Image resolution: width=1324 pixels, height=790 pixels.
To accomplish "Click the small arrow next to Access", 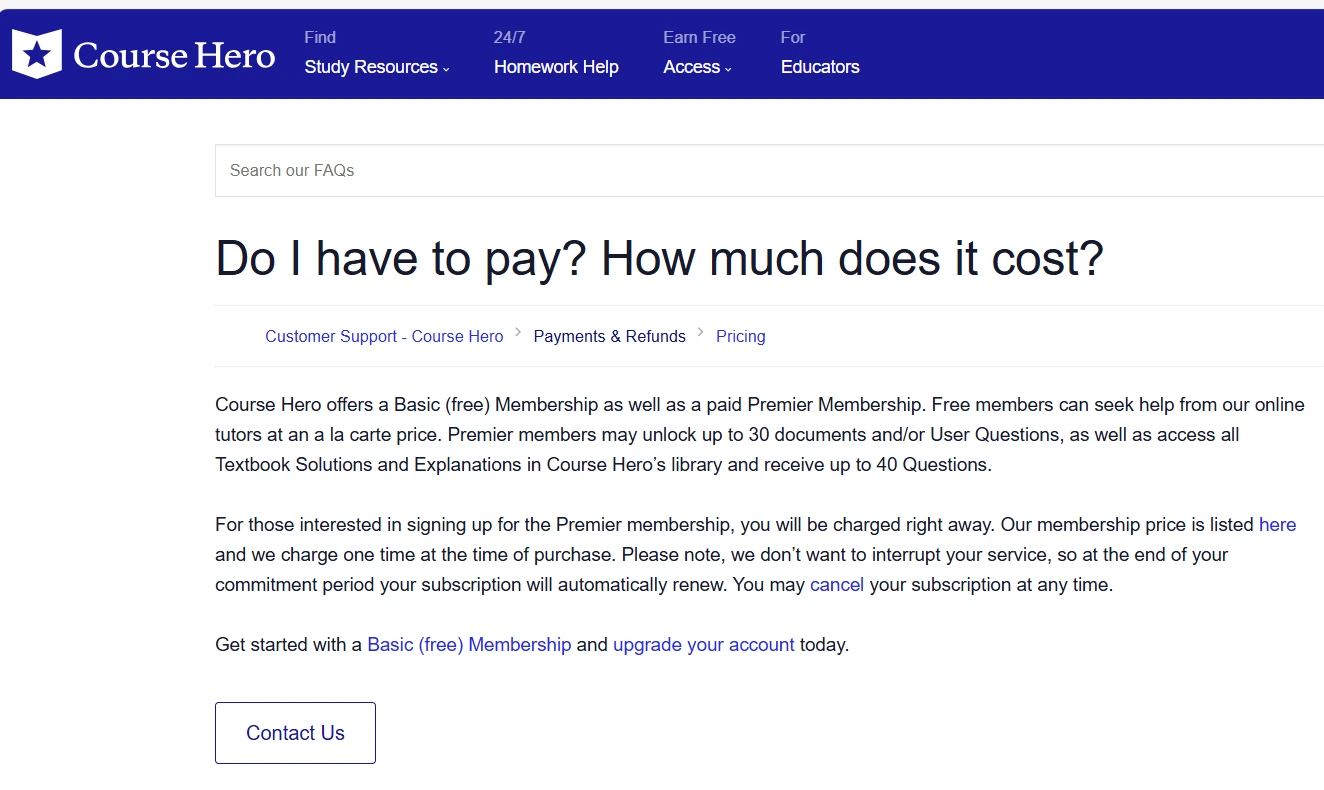I will [x=728, y=69].
